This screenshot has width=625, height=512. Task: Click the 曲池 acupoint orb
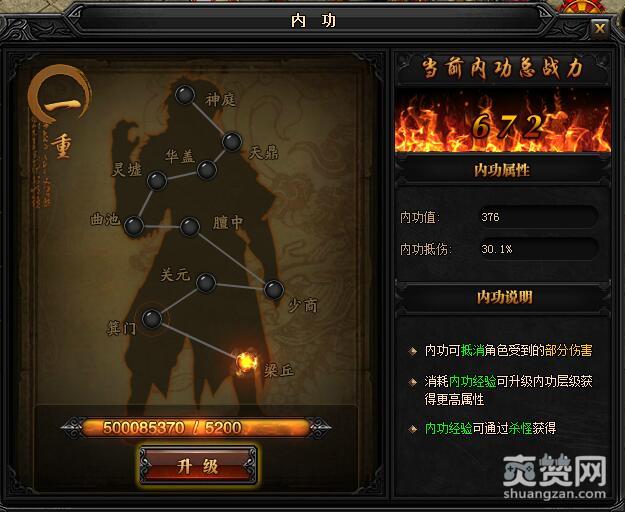134,226
